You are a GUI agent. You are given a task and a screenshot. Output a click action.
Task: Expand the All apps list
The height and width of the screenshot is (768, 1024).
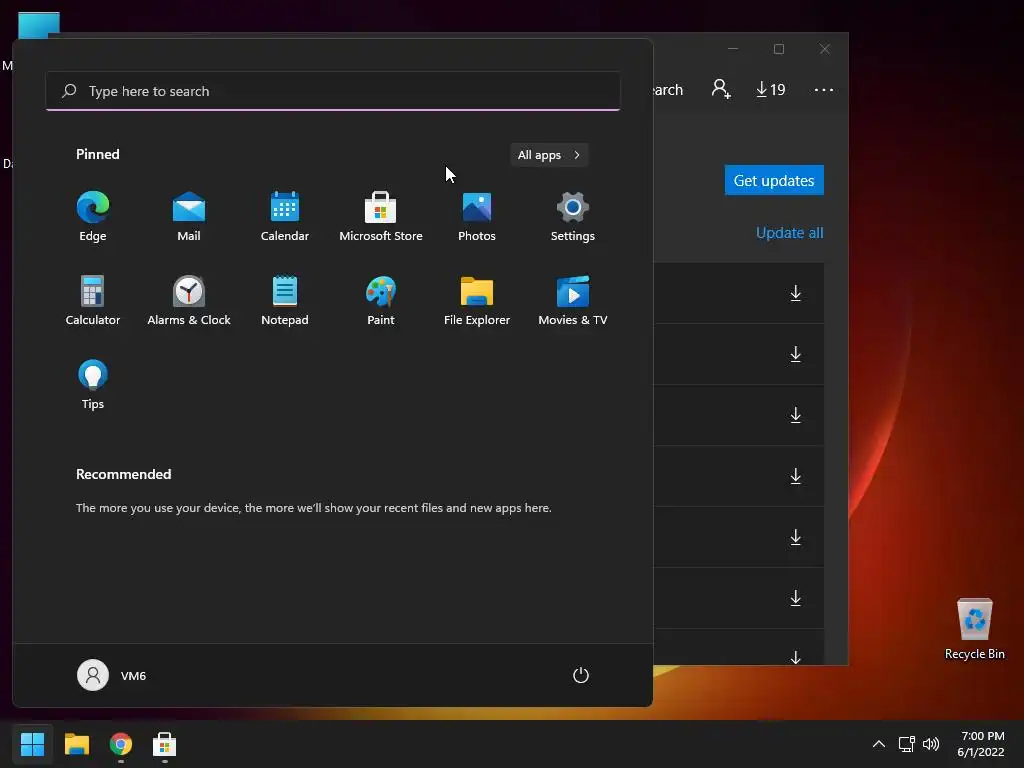tap(549, 155)
